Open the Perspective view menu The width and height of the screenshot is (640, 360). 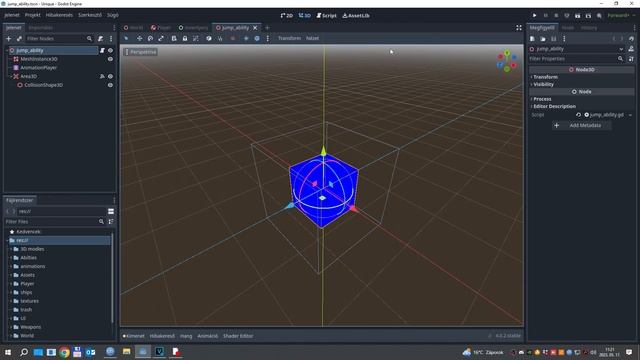[x=141, y=52]
